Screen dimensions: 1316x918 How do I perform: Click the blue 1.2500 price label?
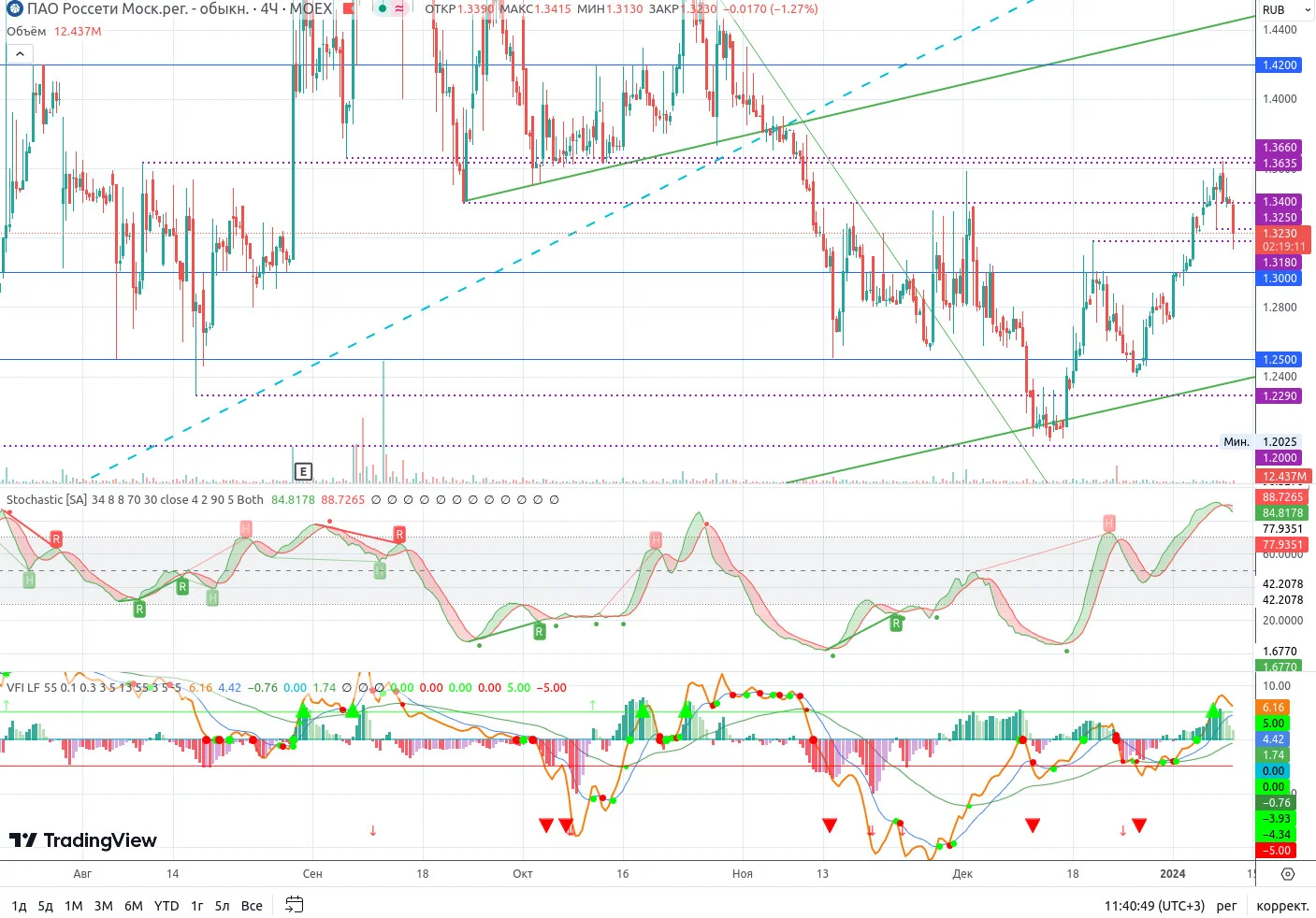[x=1280, y=360]
